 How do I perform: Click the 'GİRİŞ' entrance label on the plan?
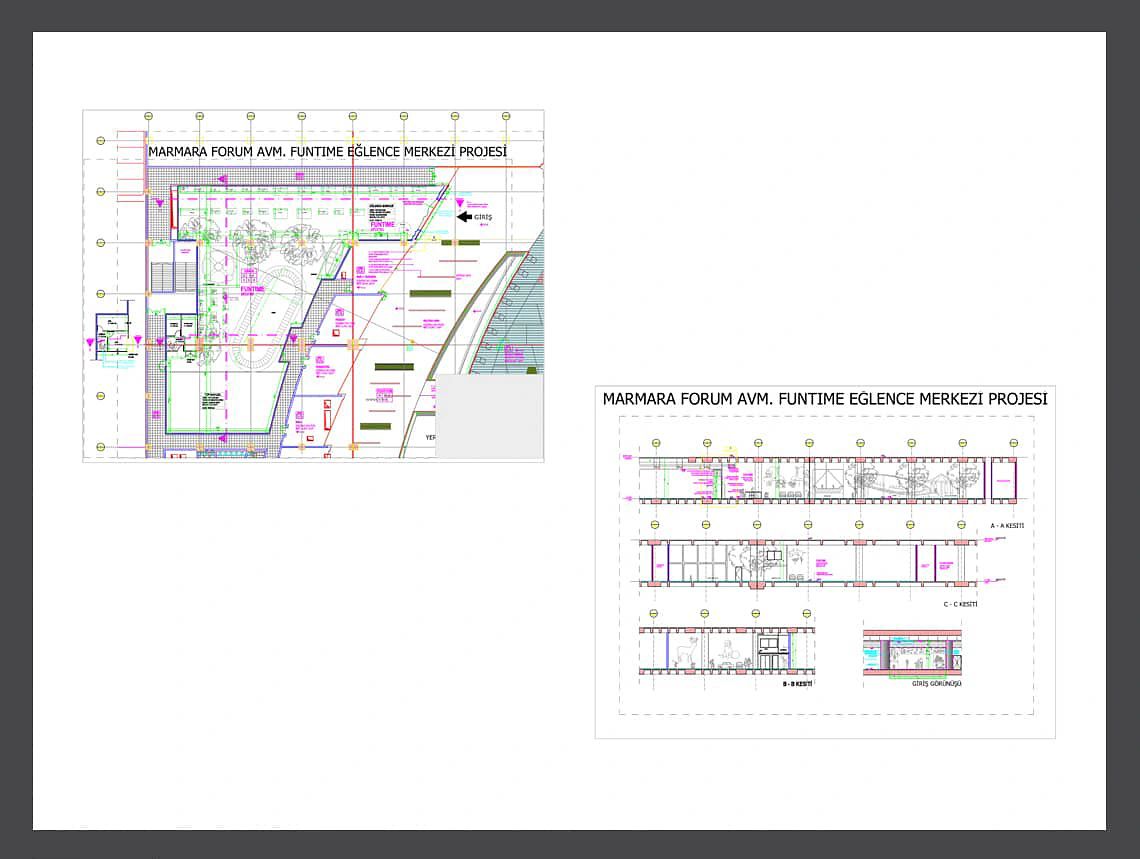[483, 217]
